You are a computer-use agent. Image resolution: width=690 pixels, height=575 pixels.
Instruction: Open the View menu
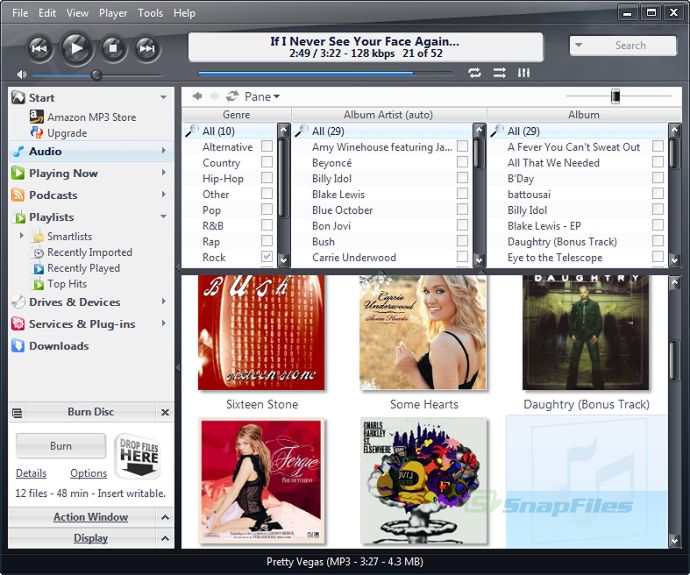(77, 13)
